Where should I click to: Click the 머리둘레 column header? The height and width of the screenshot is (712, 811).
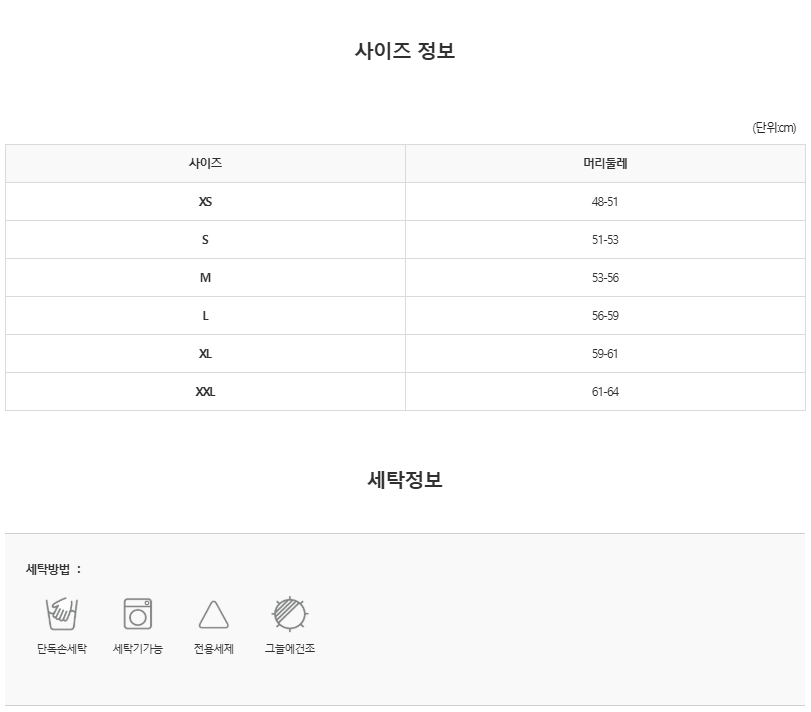point(605,163)
